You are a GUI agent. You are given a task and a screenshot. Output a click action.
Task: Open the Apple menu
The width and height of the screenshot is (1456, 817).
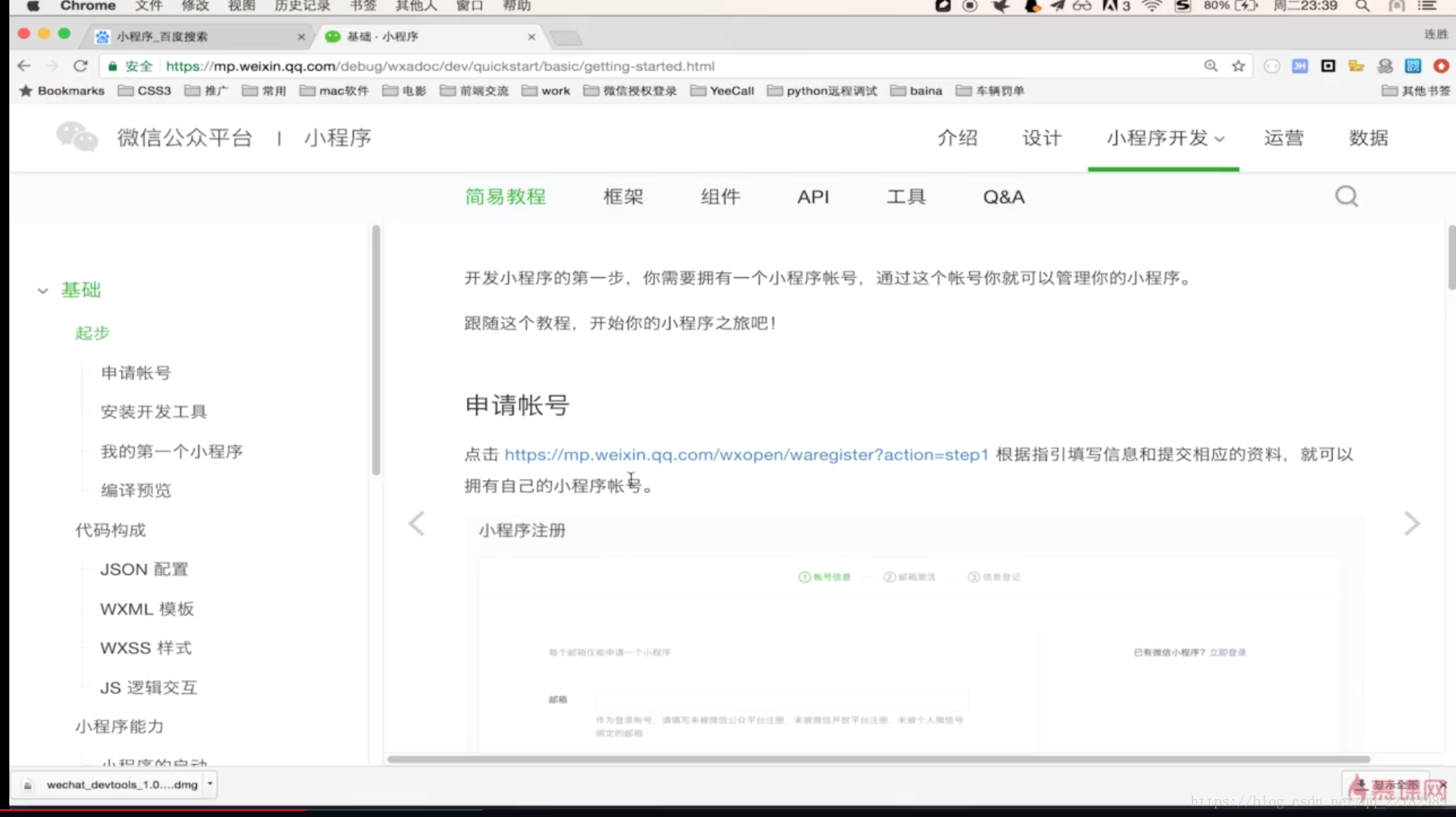point(33,6)
